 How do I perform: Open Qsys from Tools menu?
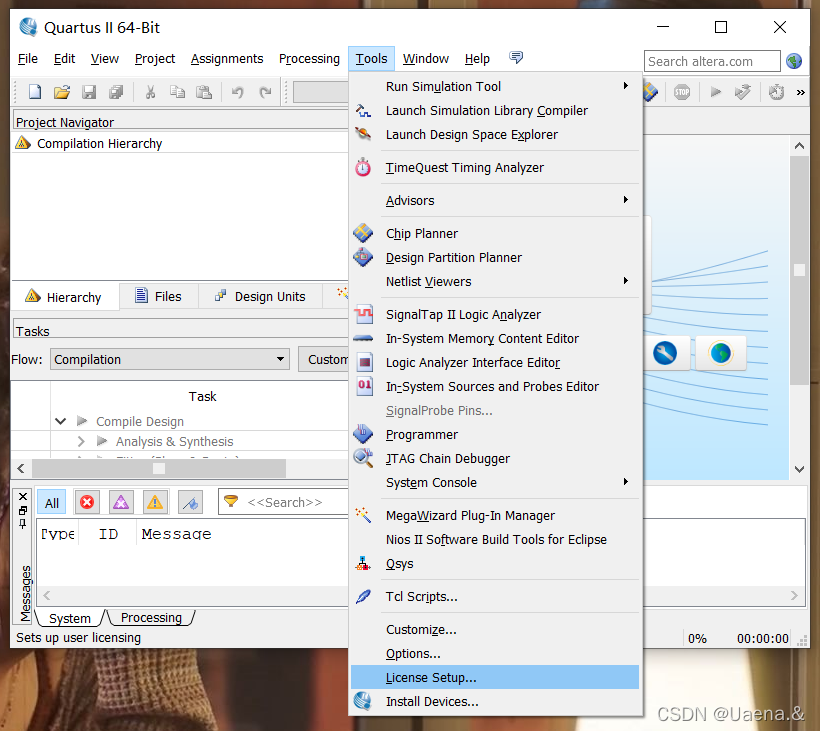coord(495,564)
